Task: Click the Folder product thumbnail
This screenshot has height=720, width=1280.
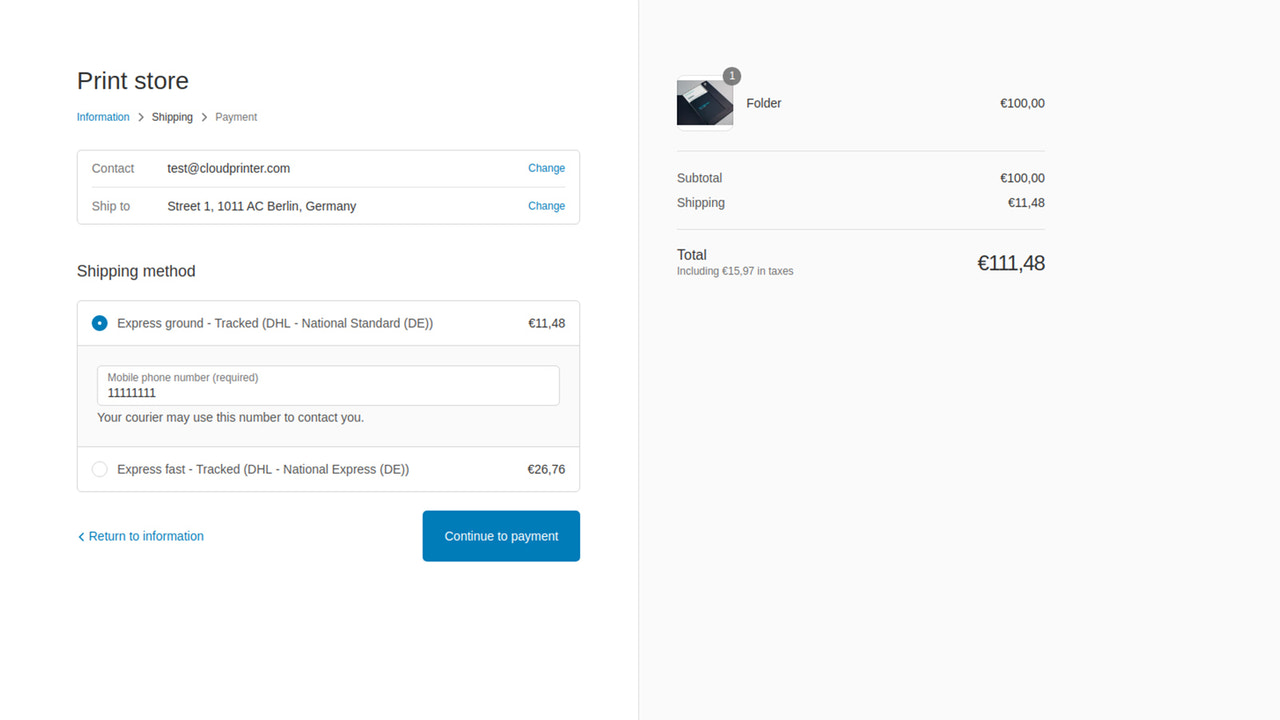Action: tap(705, 103)
